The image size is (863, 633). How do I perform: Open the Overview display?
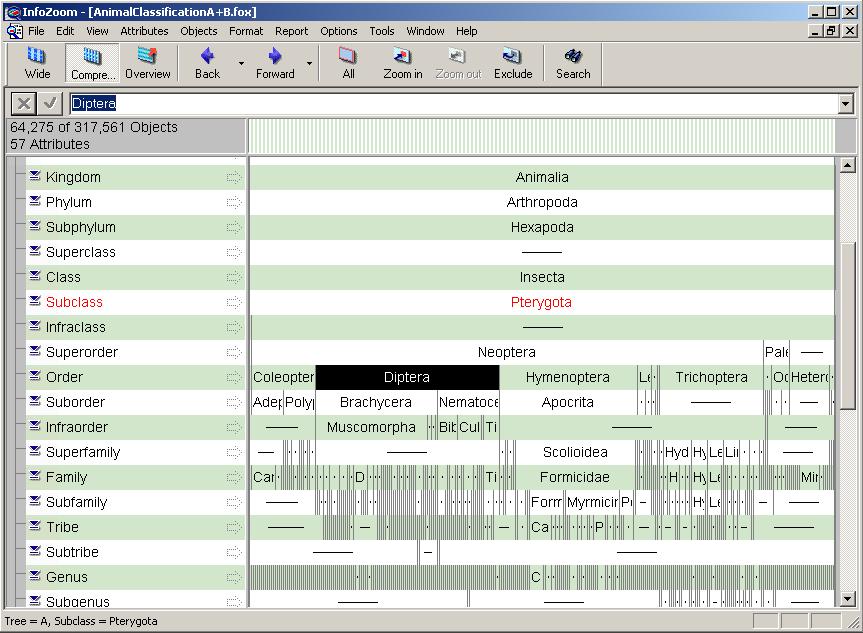147,62
